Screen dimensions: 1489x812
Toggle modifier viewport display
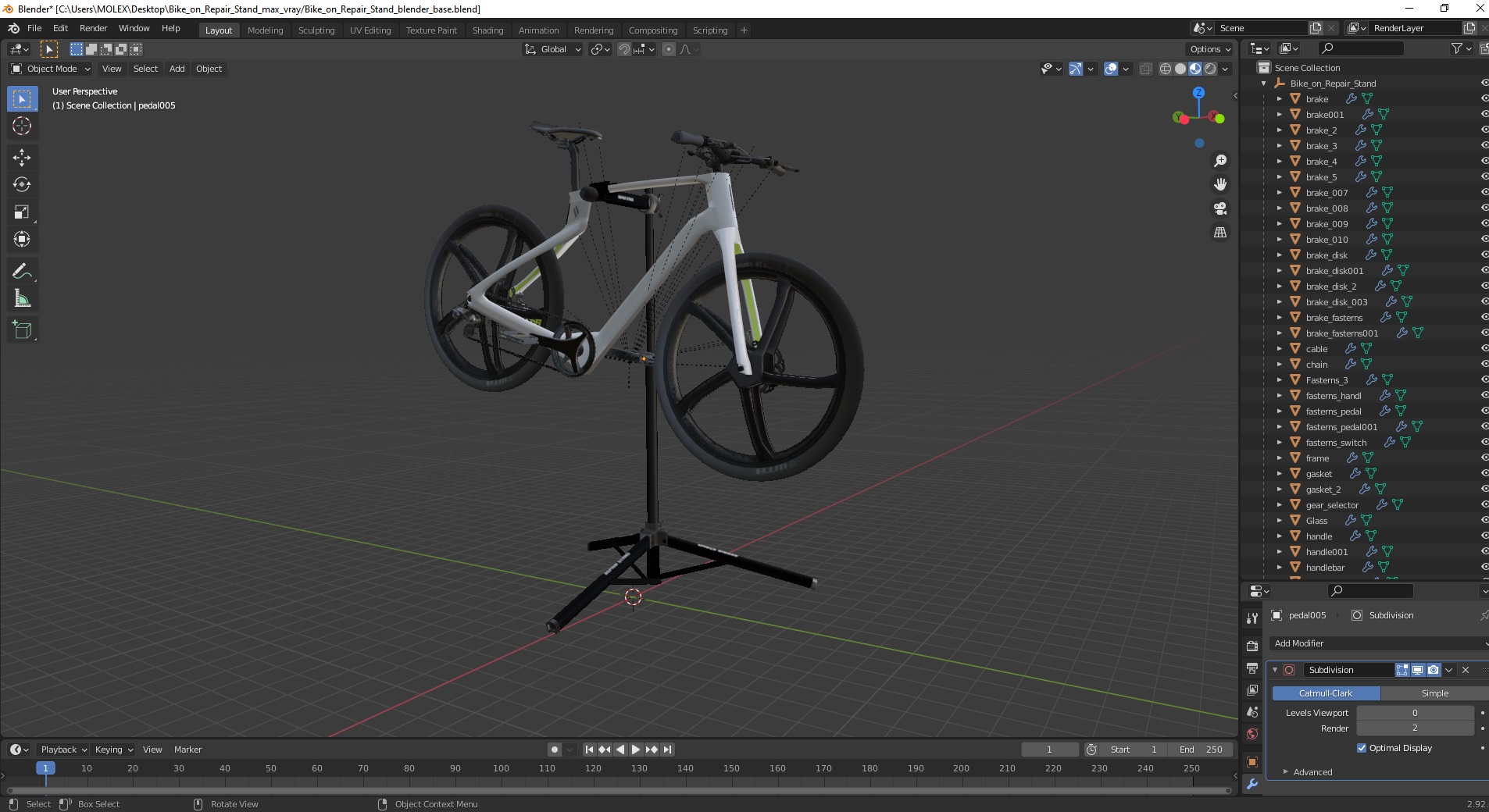click(x=1418, y=670)
